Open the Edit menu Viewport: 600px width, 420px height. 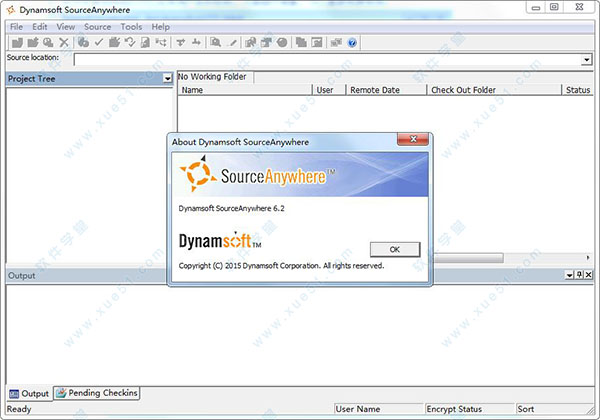point(40,27)
